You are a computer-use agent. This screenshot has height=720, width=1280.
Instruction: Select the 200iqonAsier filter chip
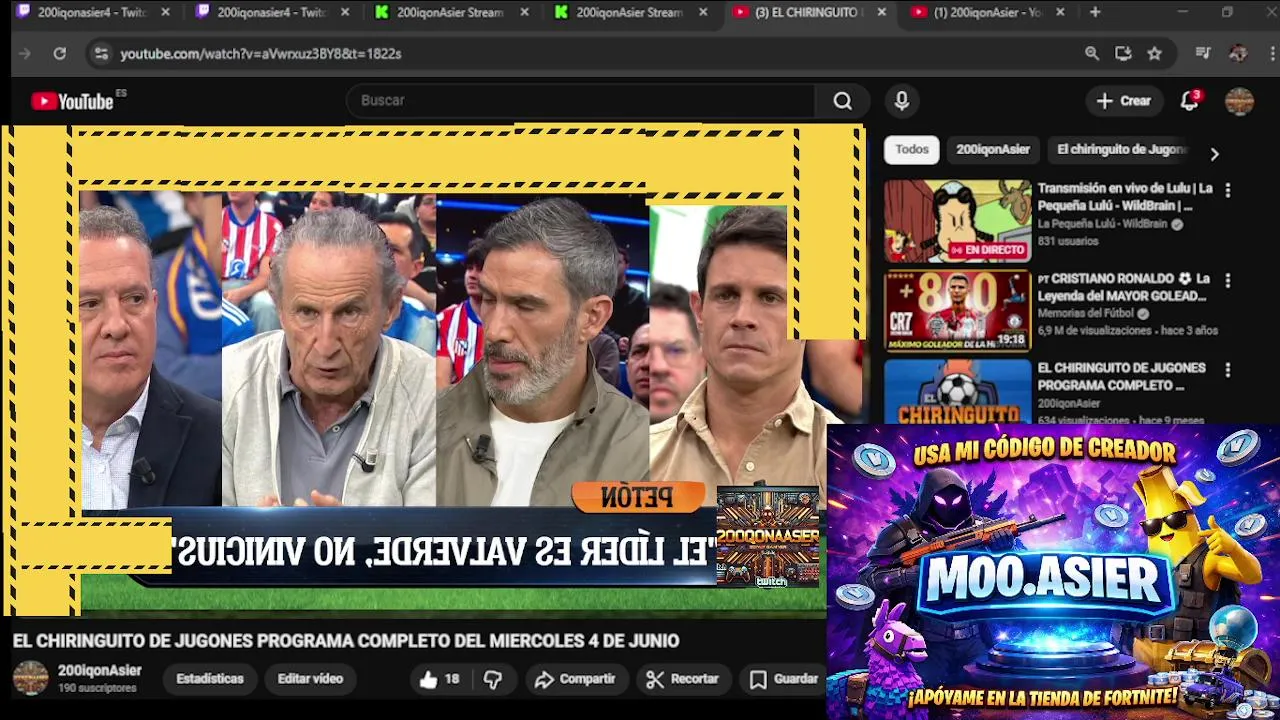(x=992, y=149)
